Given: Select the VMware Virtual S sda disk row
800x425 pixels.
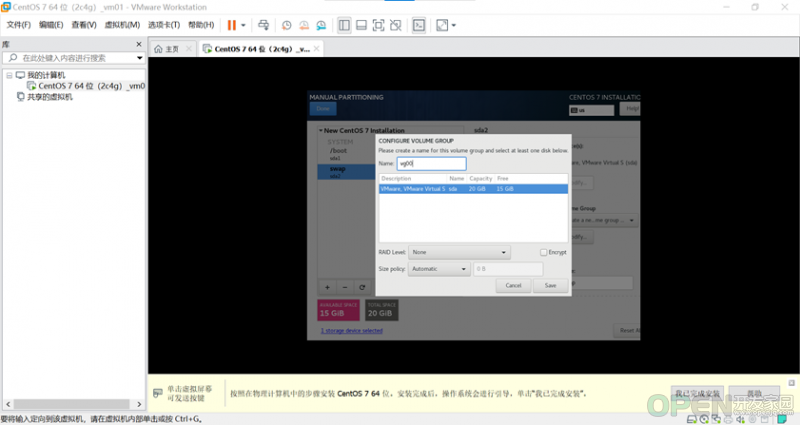Looking at the screenshot, I should coord(473,189).
